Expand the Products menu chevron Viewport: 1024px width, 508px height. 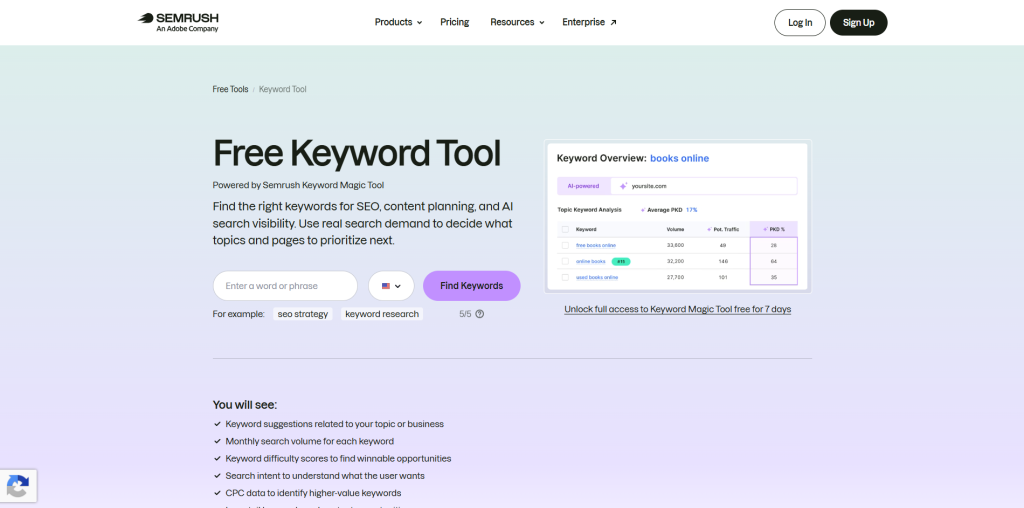[x=419, y=23]
